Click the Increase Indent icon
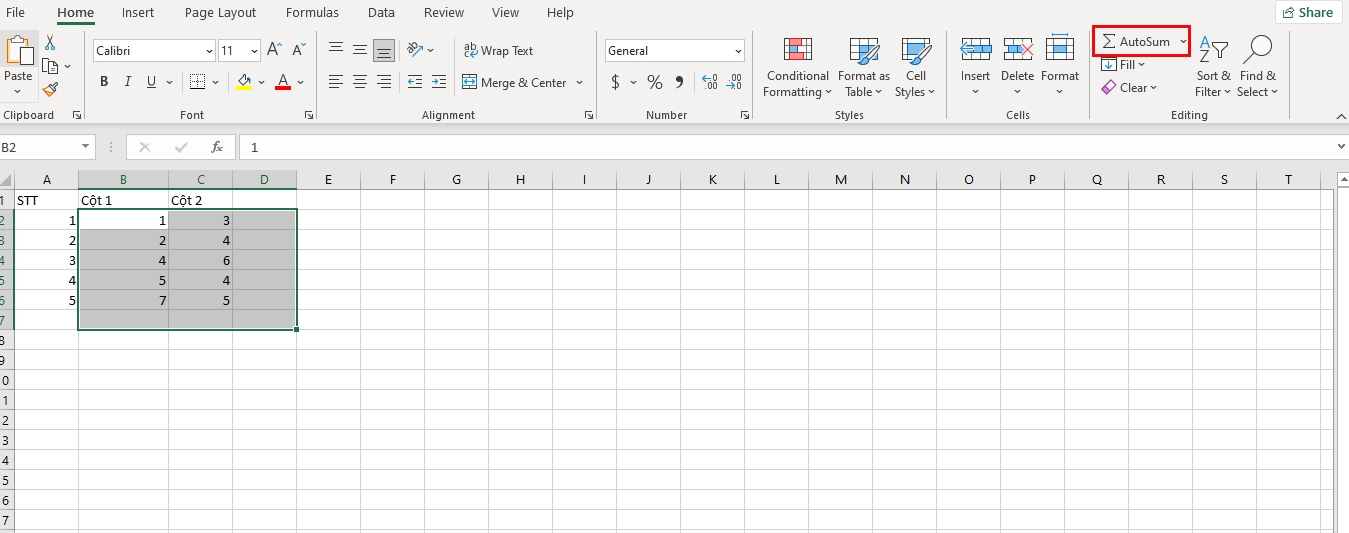Screen dimensions: 1349x533 pyautogui.click(x=439, y=82)
